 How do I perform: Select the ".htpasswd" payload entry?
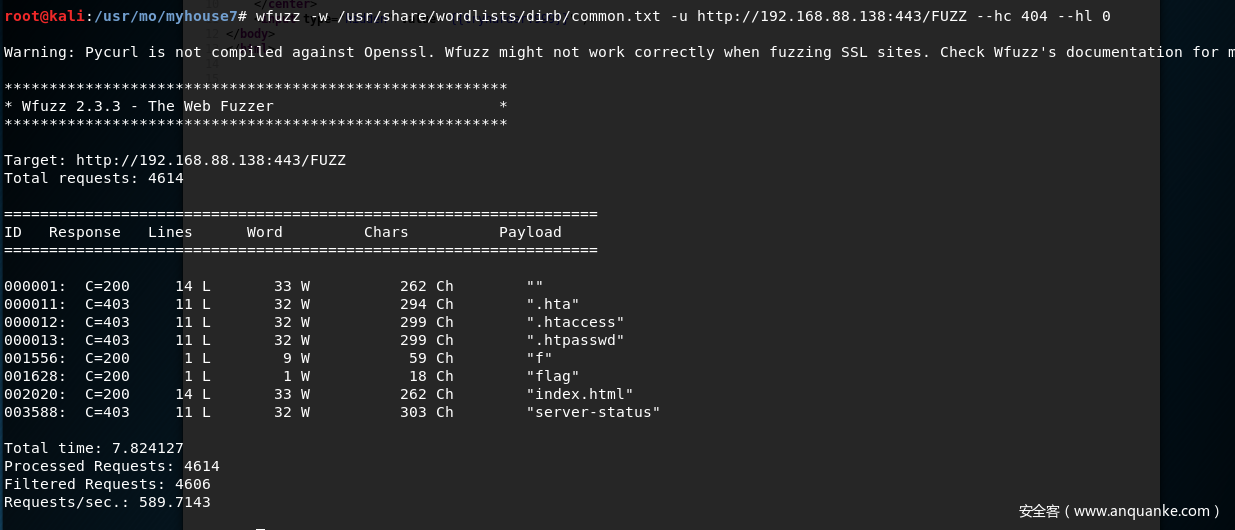[575, 340]
